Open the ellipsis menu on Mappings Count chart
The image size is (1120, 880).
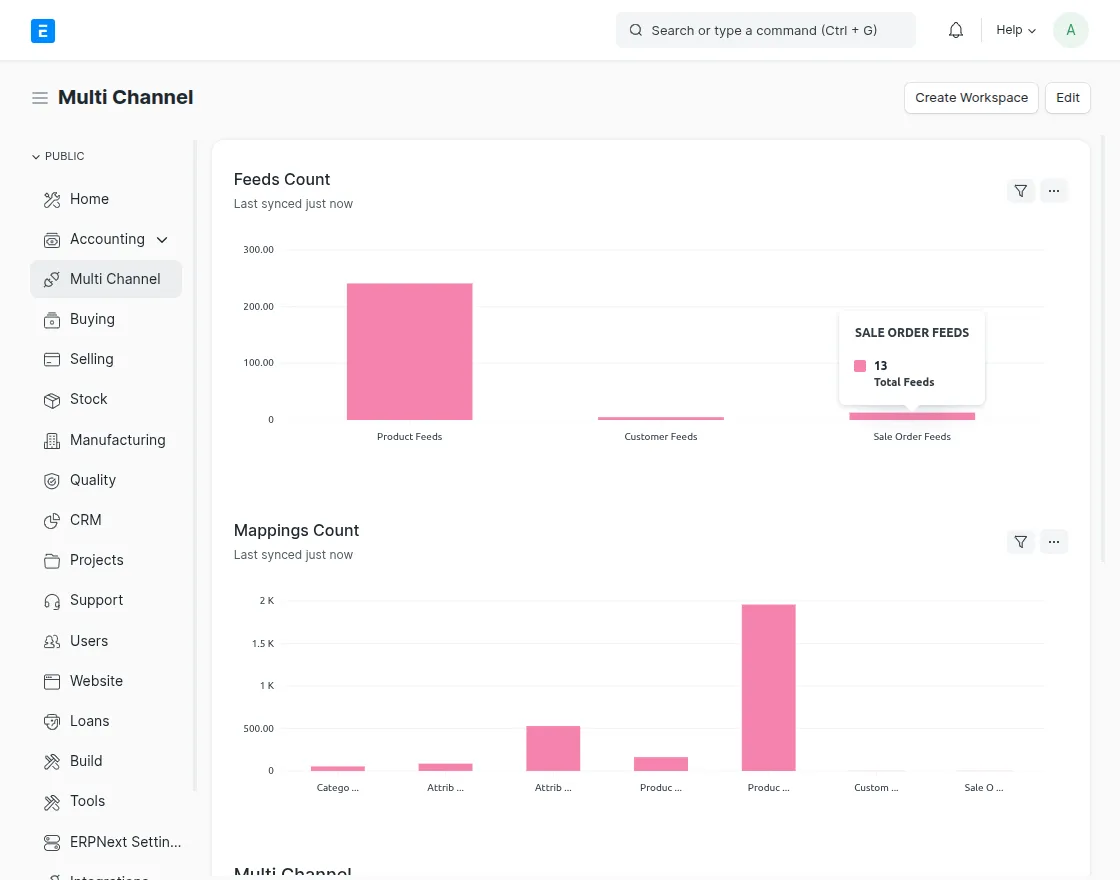click(1054, 541)
